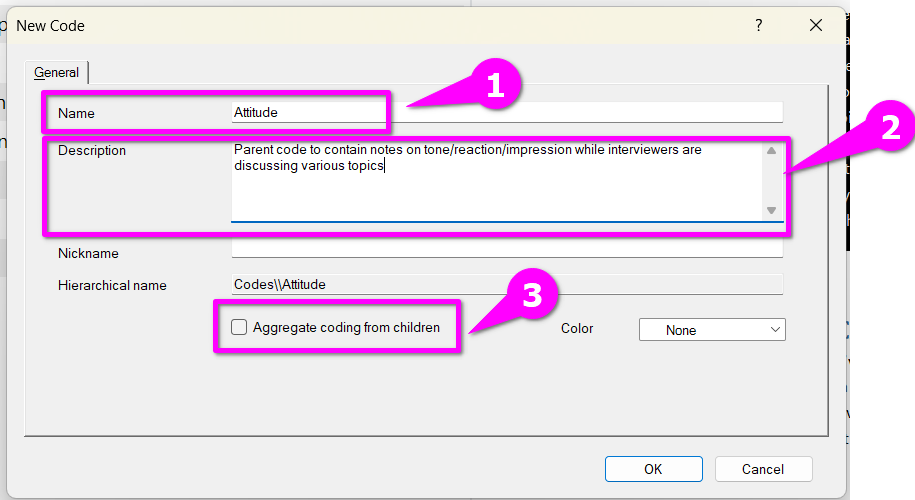915x500 pixels.
Task: Click the Hierarchical name field showing Codes\\Attitude
Action: pyautogui.click(x=505, y=284)
